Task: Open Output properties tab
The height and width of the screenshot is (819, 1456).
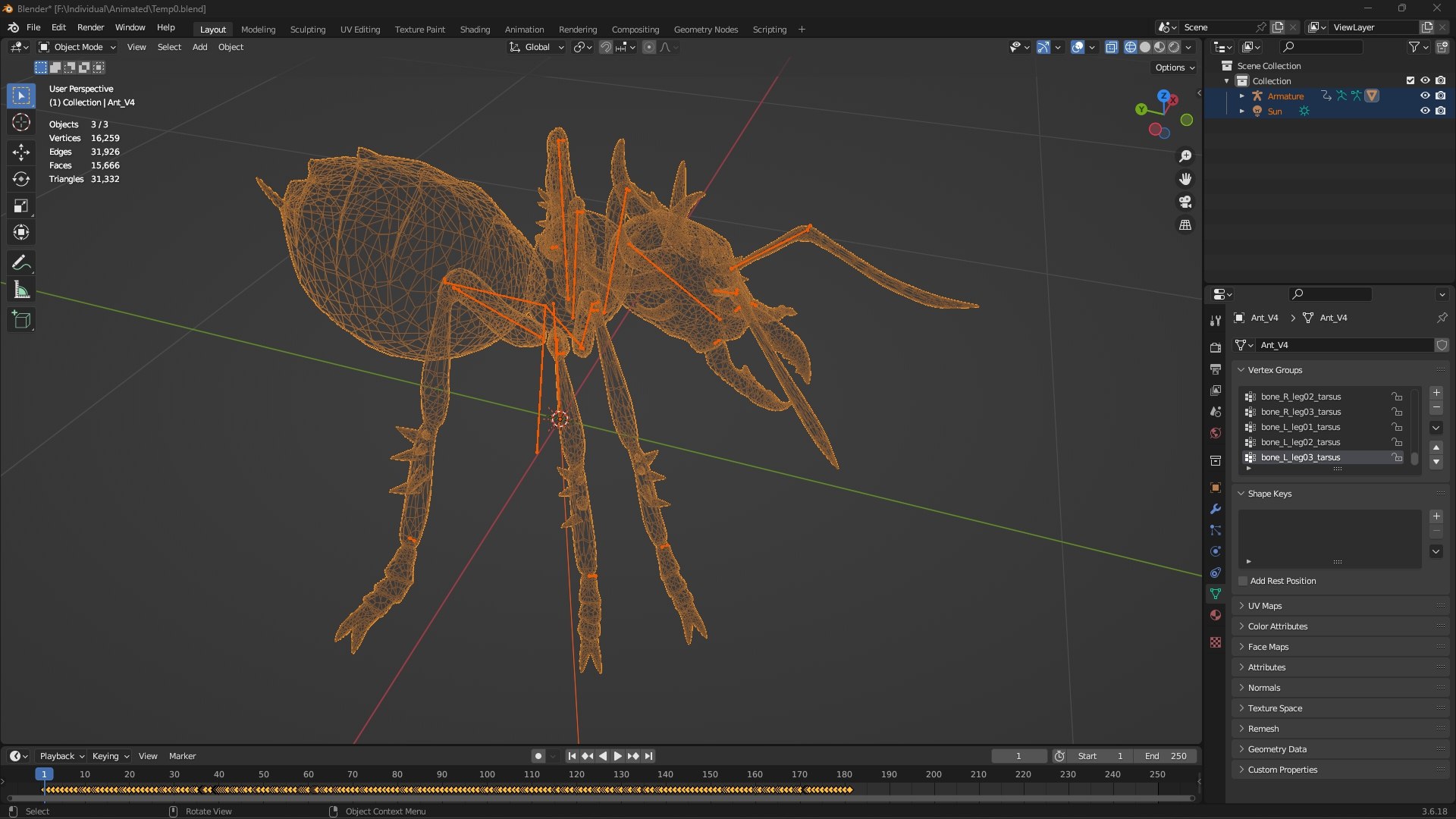Action: (1216, 369)
